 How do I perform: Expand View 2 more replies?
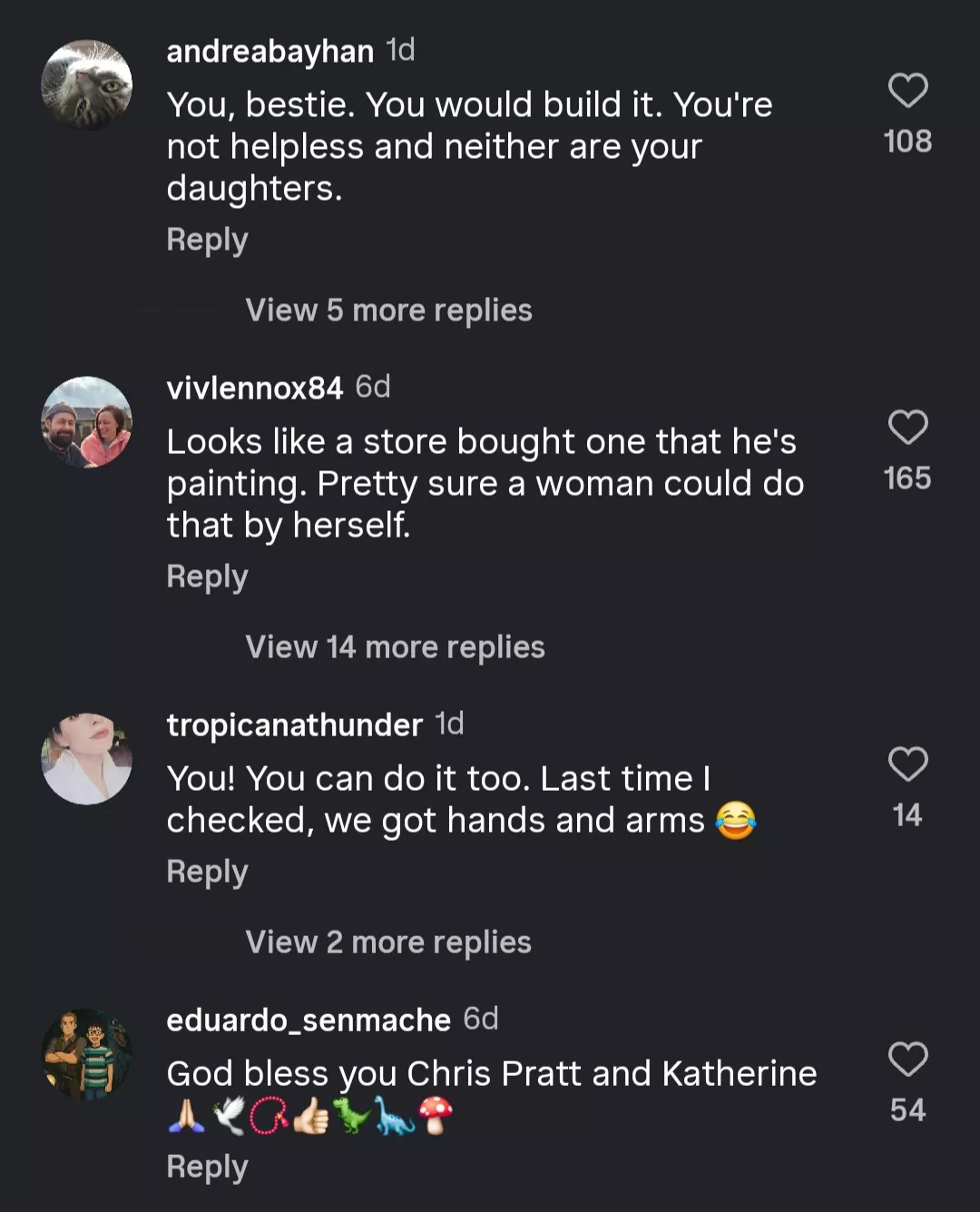(388, 942)
